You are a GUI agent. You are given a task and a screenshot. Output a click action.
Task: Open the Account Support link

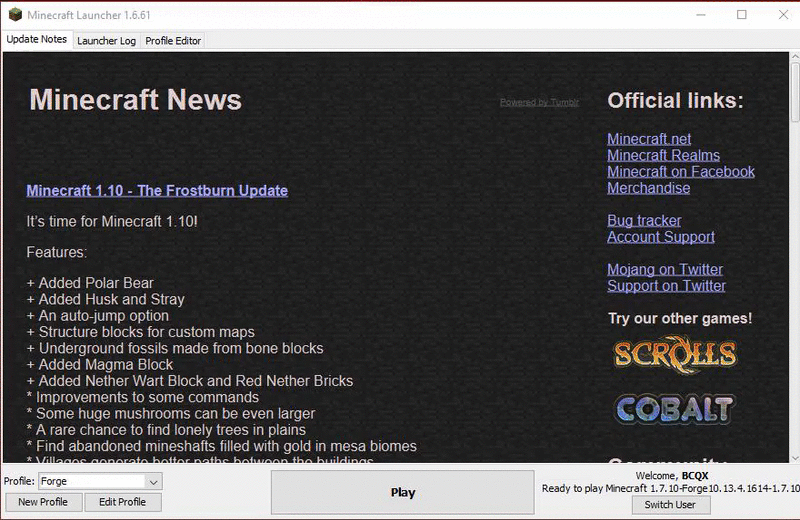(661, 237)
